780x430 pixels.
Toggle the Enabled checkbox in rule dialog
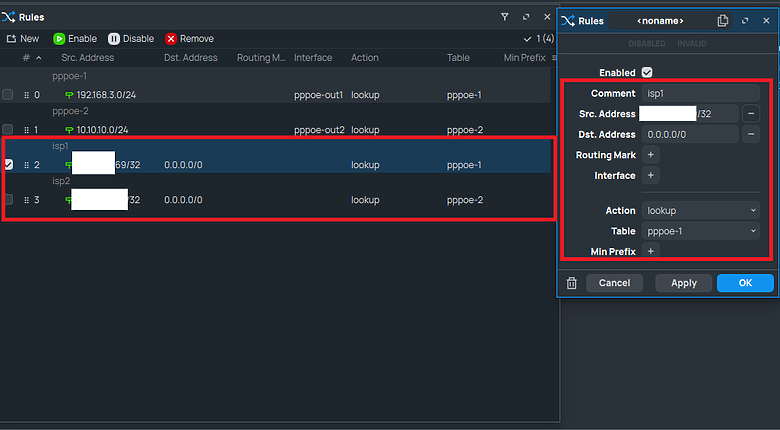[x=647, y=73]
